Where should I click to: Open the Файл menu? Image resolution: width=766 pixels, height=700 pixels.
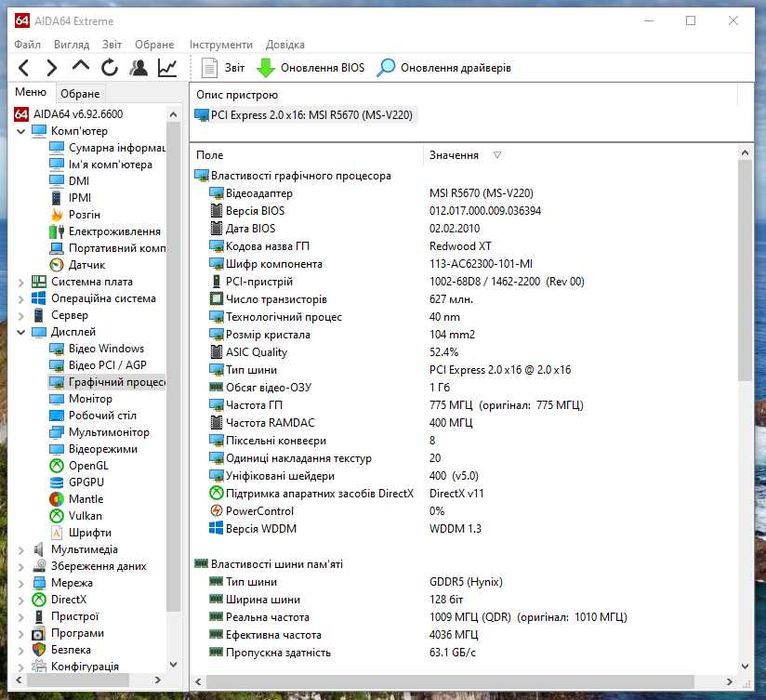pos(27,44)
